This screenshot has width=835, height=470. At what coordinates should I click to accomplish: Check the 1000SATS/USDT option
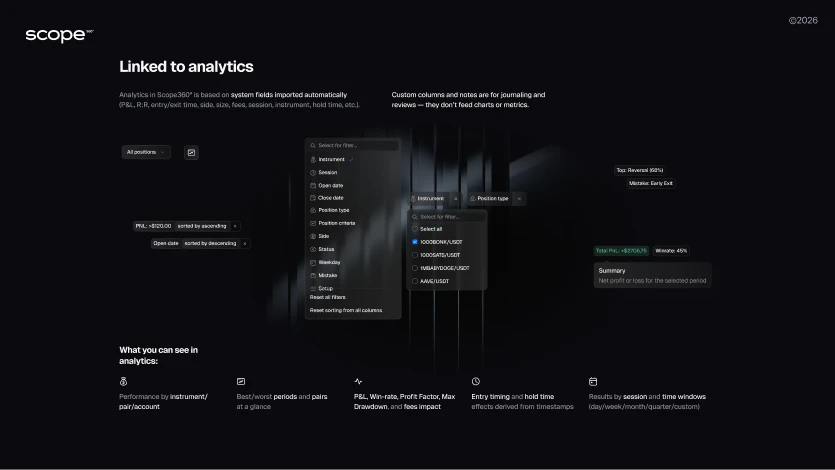[415, 255]
